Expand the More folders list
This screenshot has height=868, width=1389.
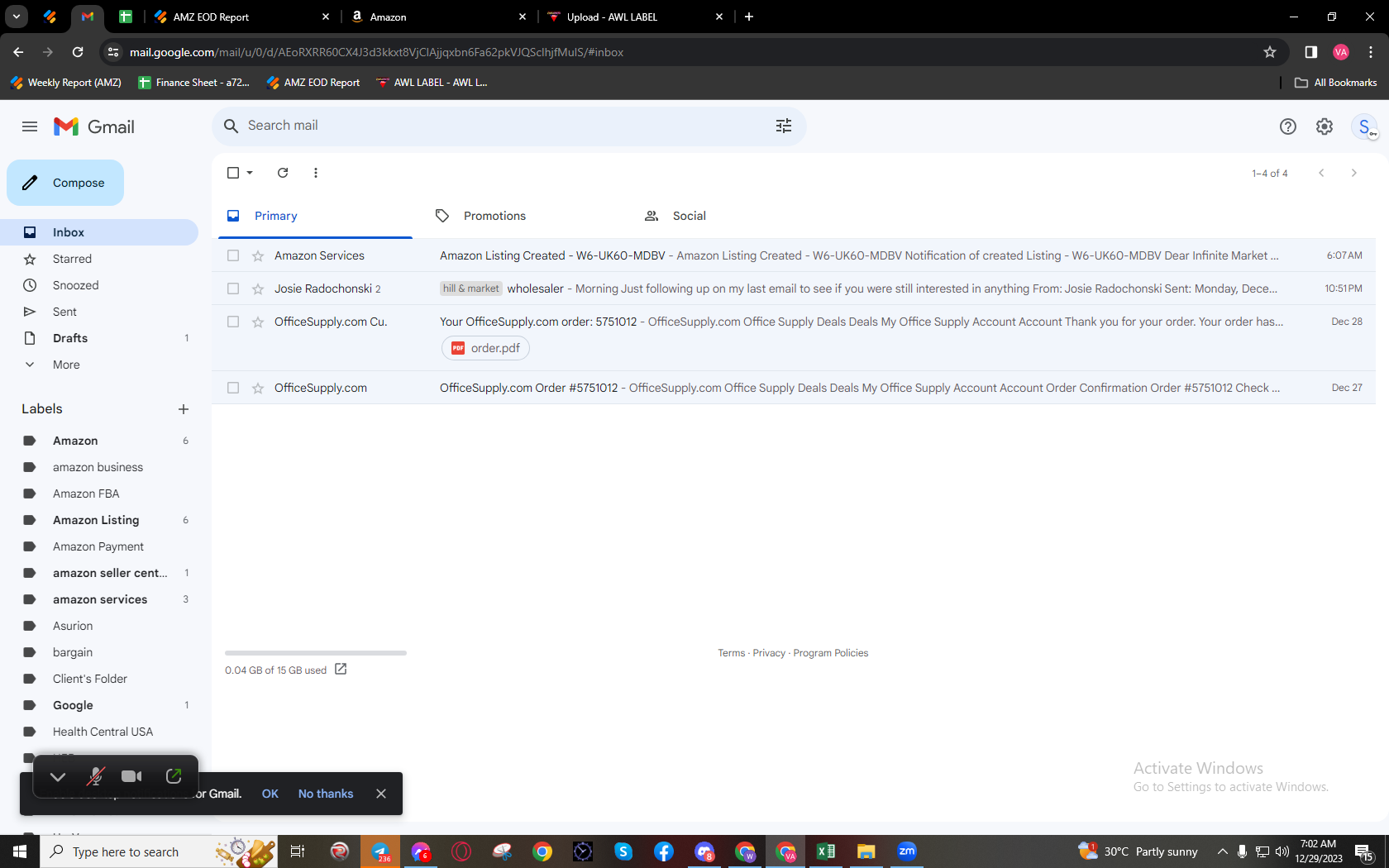[x=99, y=365]
